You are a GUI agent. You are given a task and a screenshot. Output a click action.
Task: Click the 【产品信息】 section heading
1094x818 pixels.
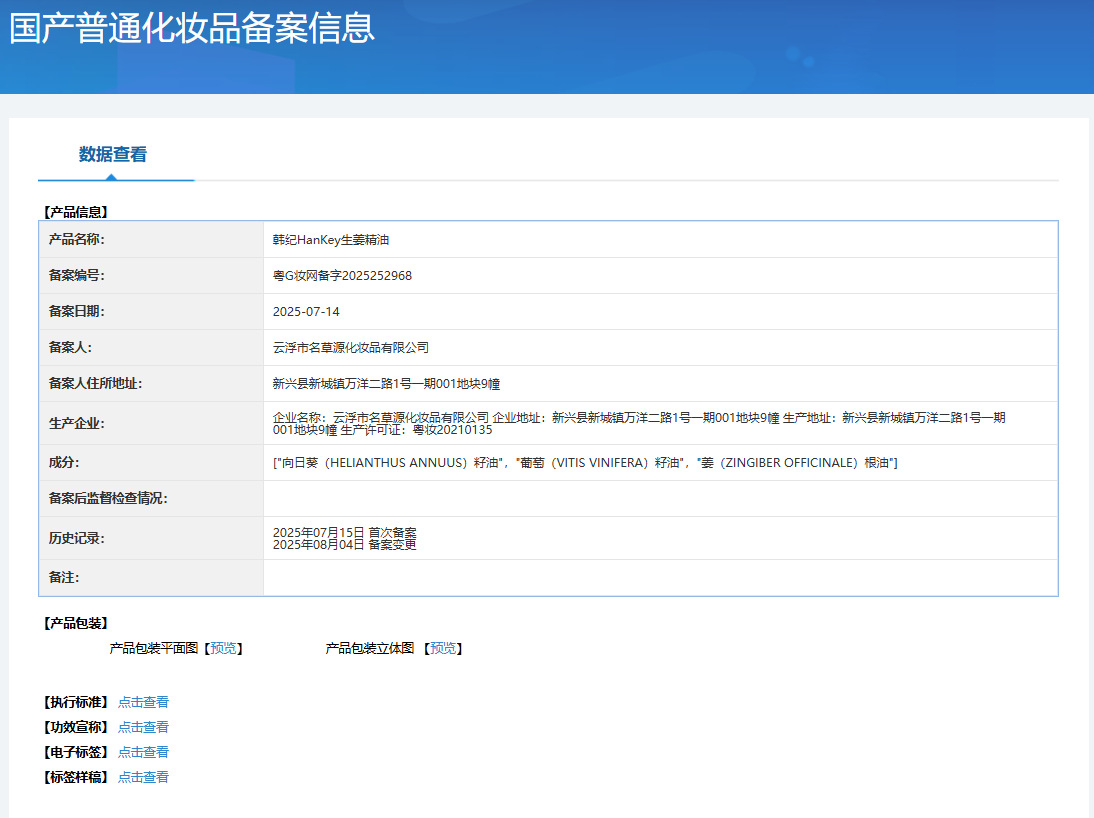(x=75, y=212)
